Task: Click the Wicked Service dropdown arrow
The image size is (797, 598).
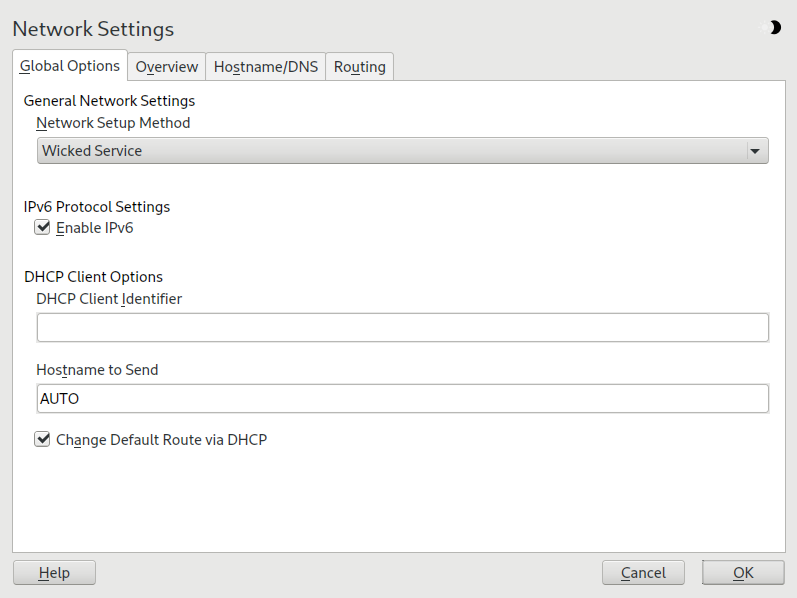Action: point(754,151)
